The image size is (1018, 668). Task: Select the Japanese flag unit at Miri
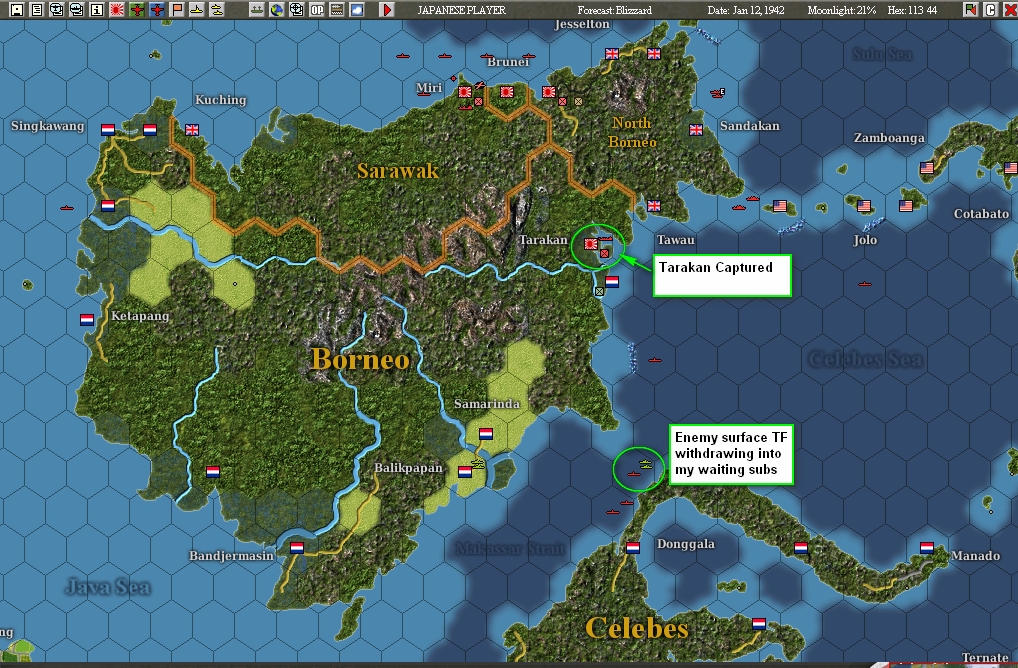[465, 92]
